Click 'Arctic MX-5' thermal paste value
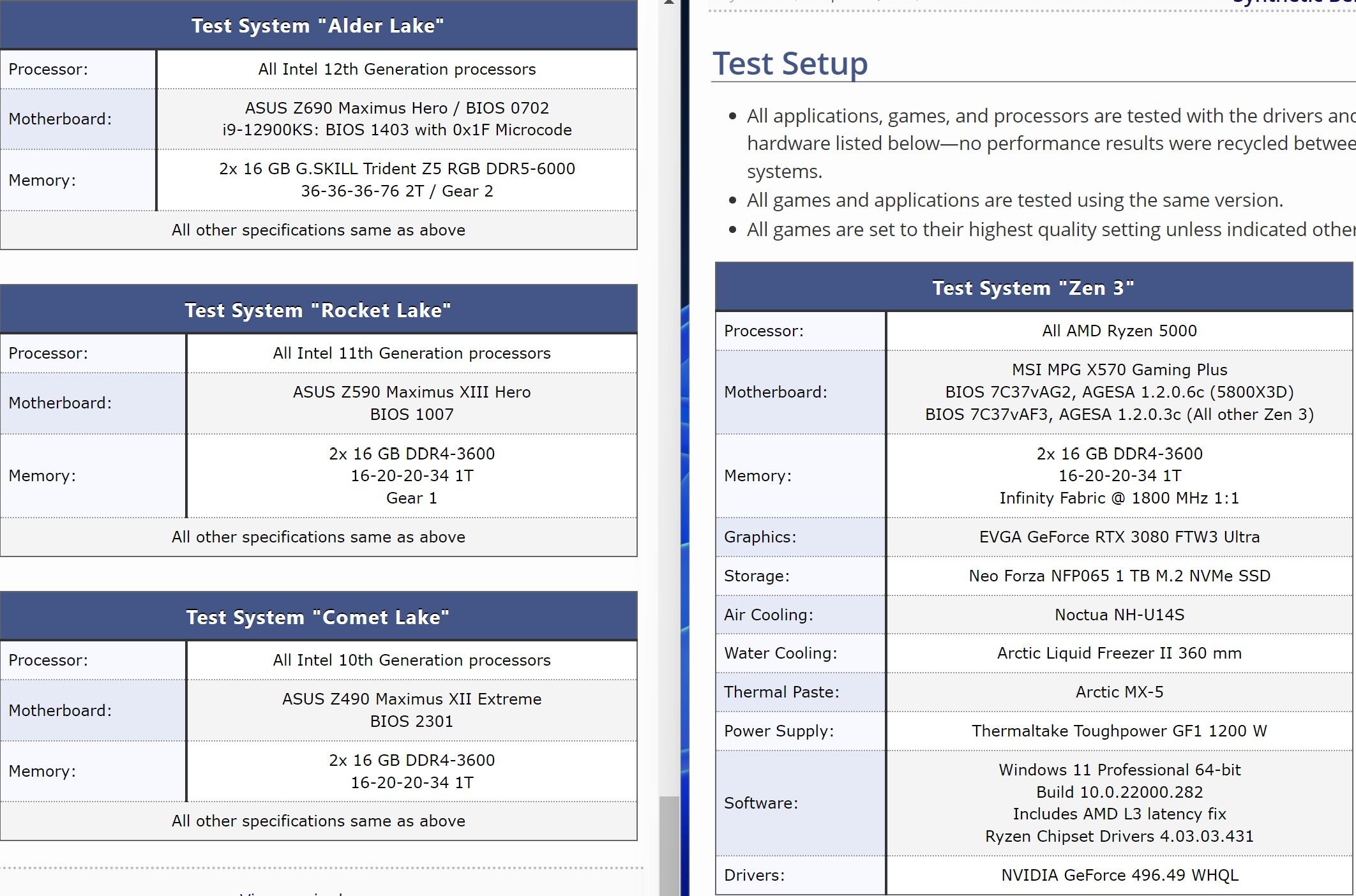 point(1120,692)
